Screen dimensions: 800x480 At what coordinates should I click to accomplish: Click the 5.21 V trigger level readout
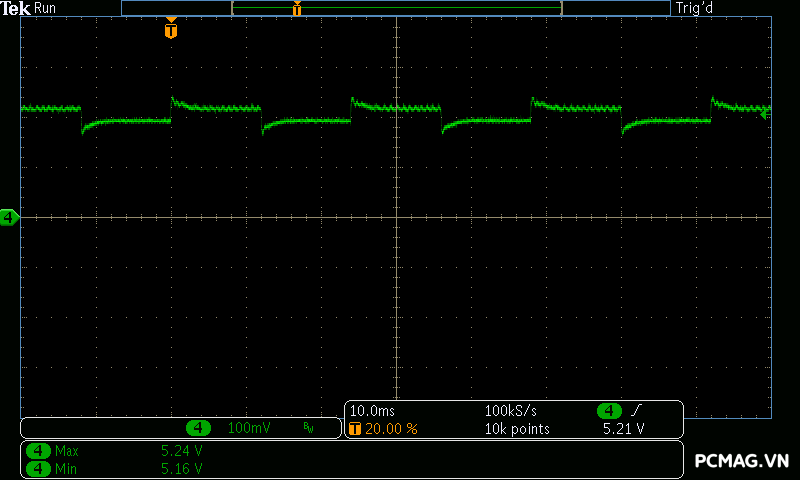[x=623, y=429]
